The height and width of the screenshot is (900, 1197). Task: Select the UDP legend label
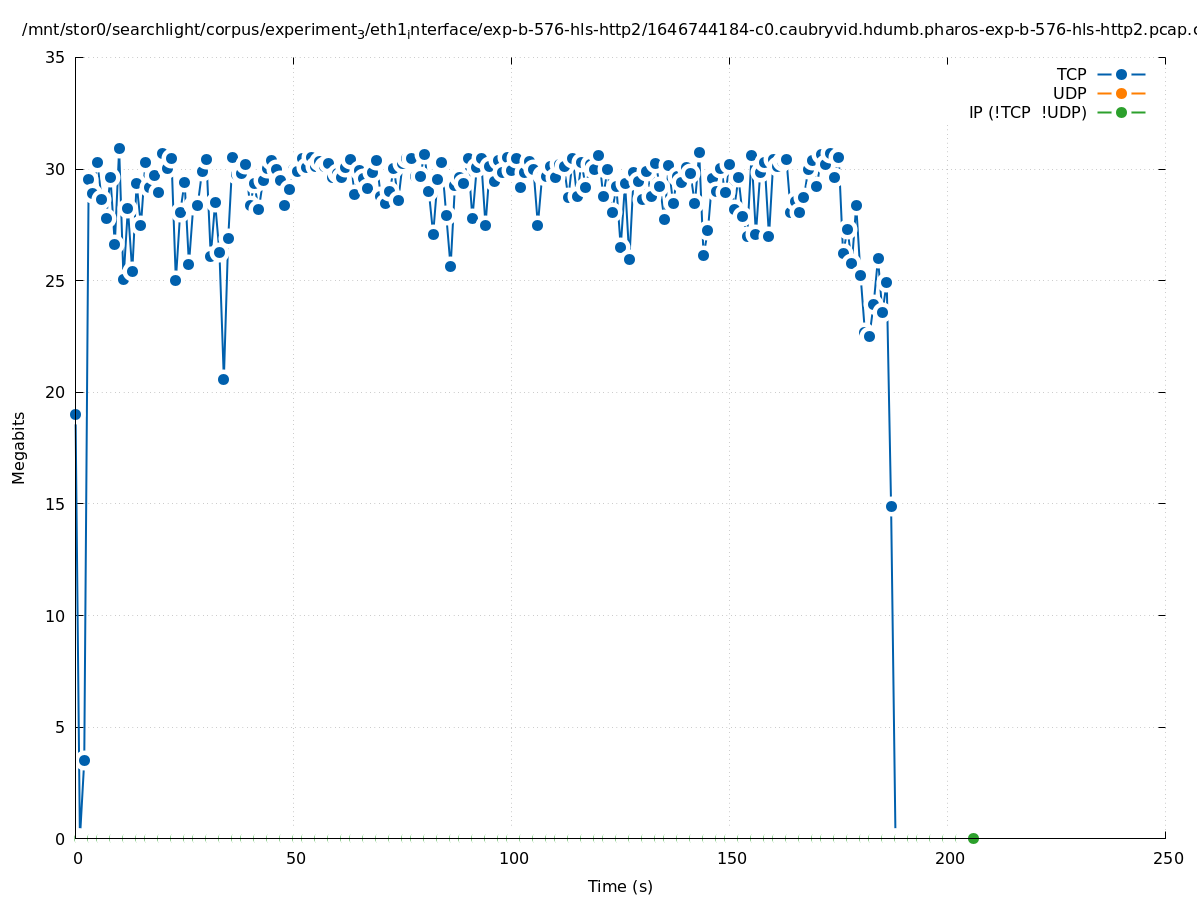pyautogui.click(x=1069, y=94)
